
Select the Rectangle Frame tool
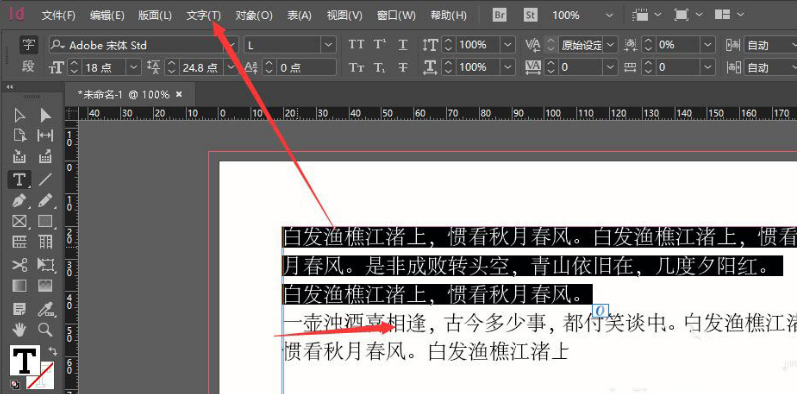[x=19, y=221]
